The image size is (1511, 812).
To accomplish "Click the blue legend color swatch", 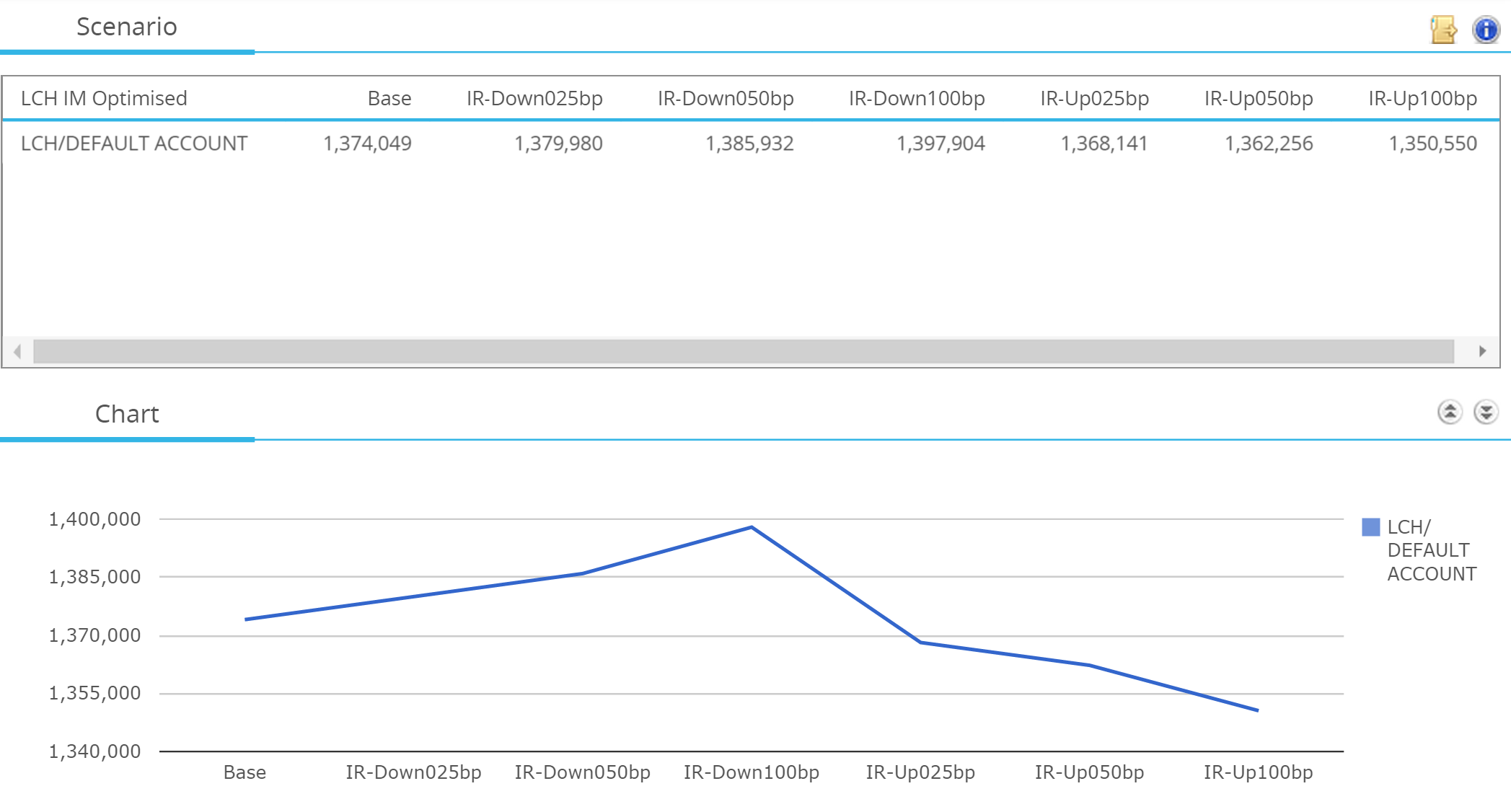I will (1370, 527).
